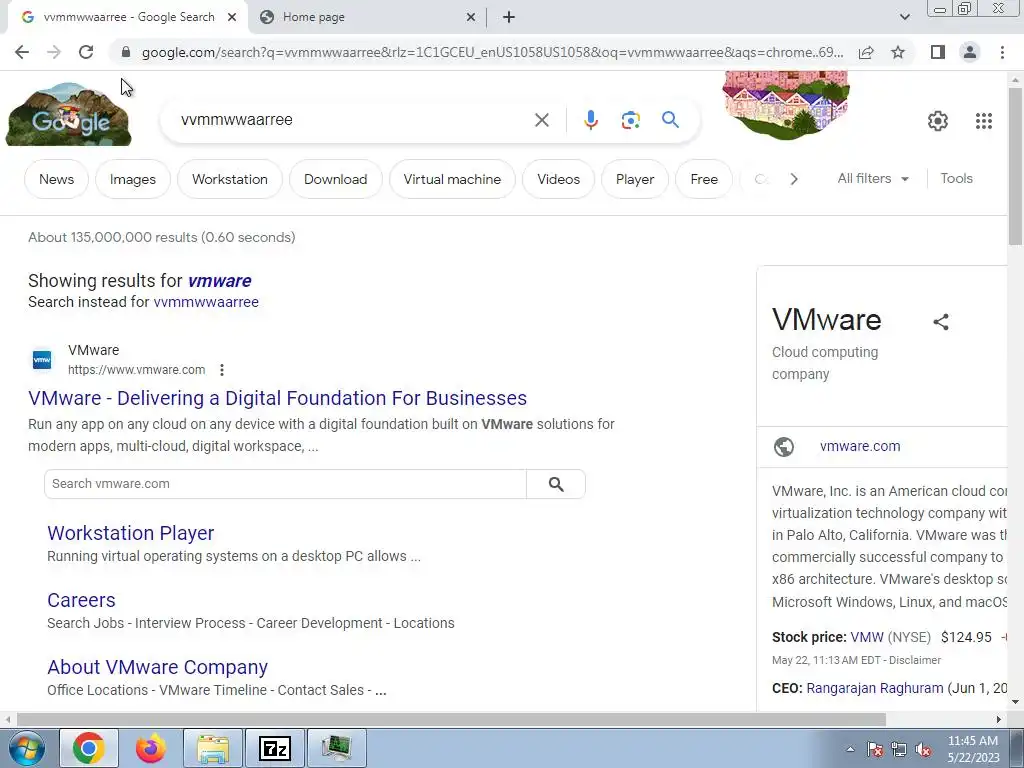1024x768 pixels.
Task: Click the search vmware.com magnifier button
Action: pos(556,484)
